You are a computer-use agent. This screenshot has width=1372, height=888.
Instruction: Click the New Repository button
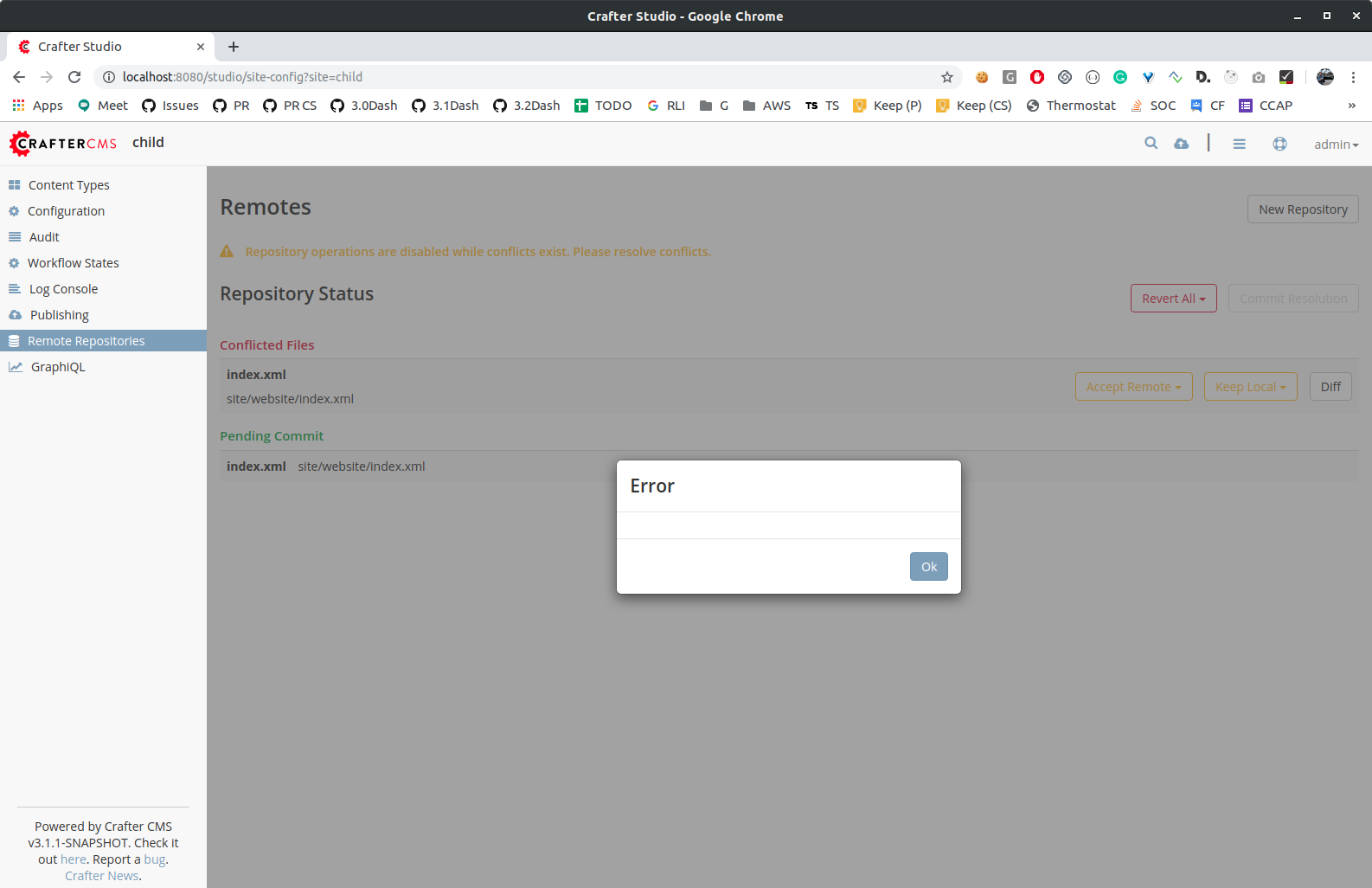coord(1303,209)
